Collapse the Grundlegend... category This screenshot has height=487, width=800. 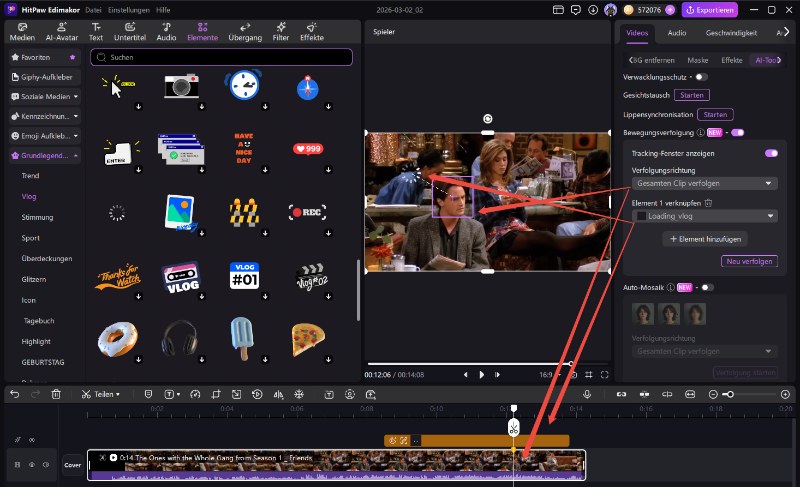point(44,156)
